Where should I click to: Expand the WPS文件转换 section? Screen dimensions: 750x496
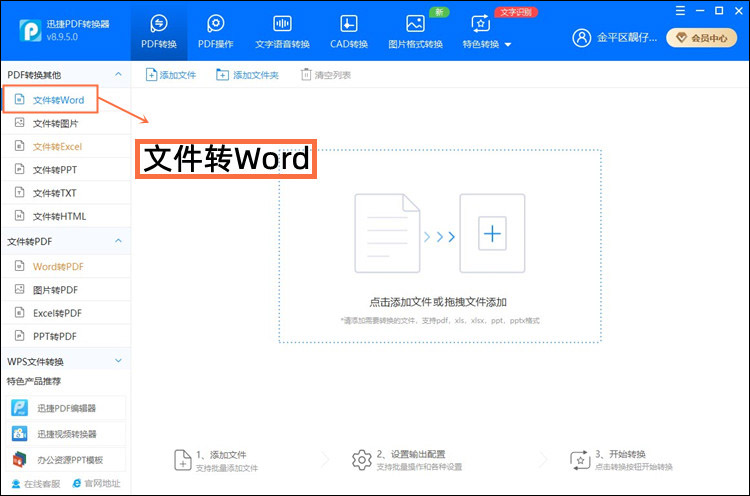pyautogui.click(x=118, y=361)
